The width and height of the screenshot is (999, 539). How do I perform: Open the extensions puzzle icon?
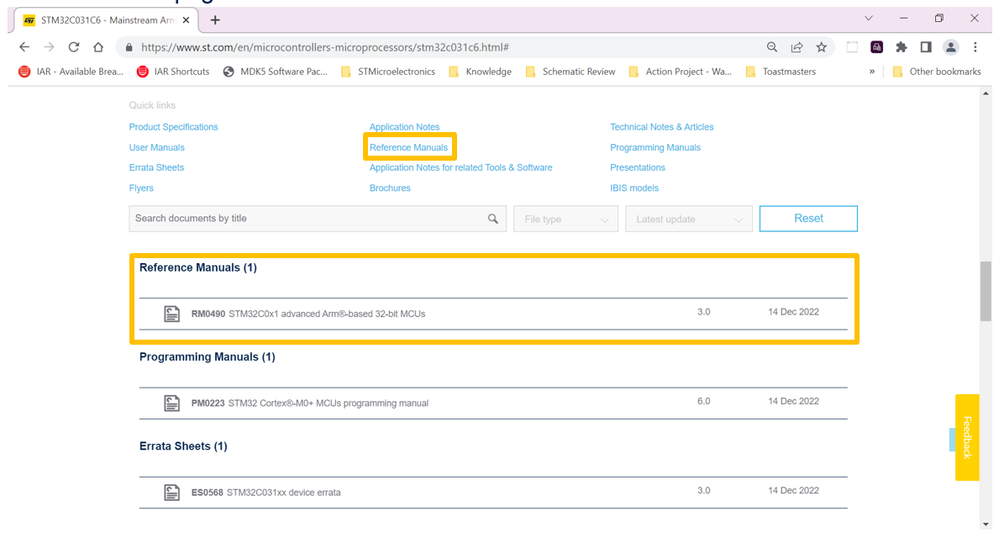coord(901,47)
